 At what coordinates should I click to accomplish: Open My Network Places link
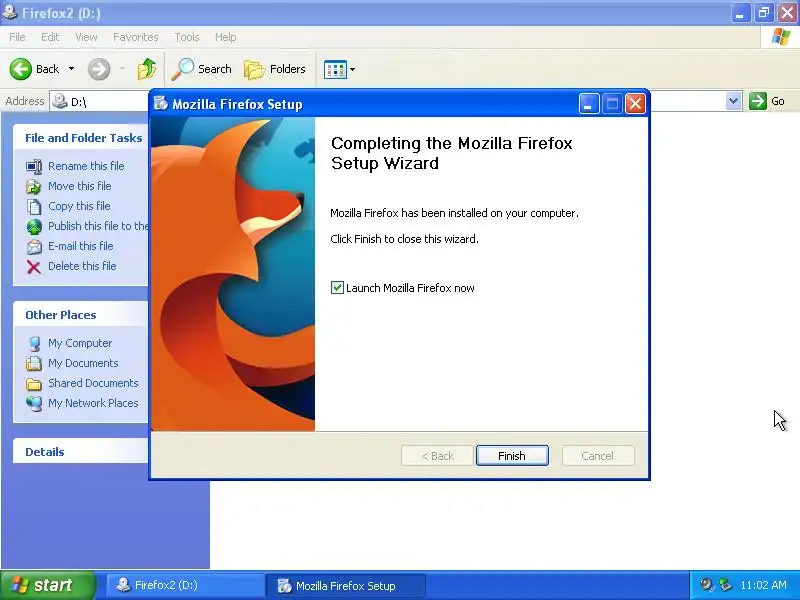tap(93, 403)
